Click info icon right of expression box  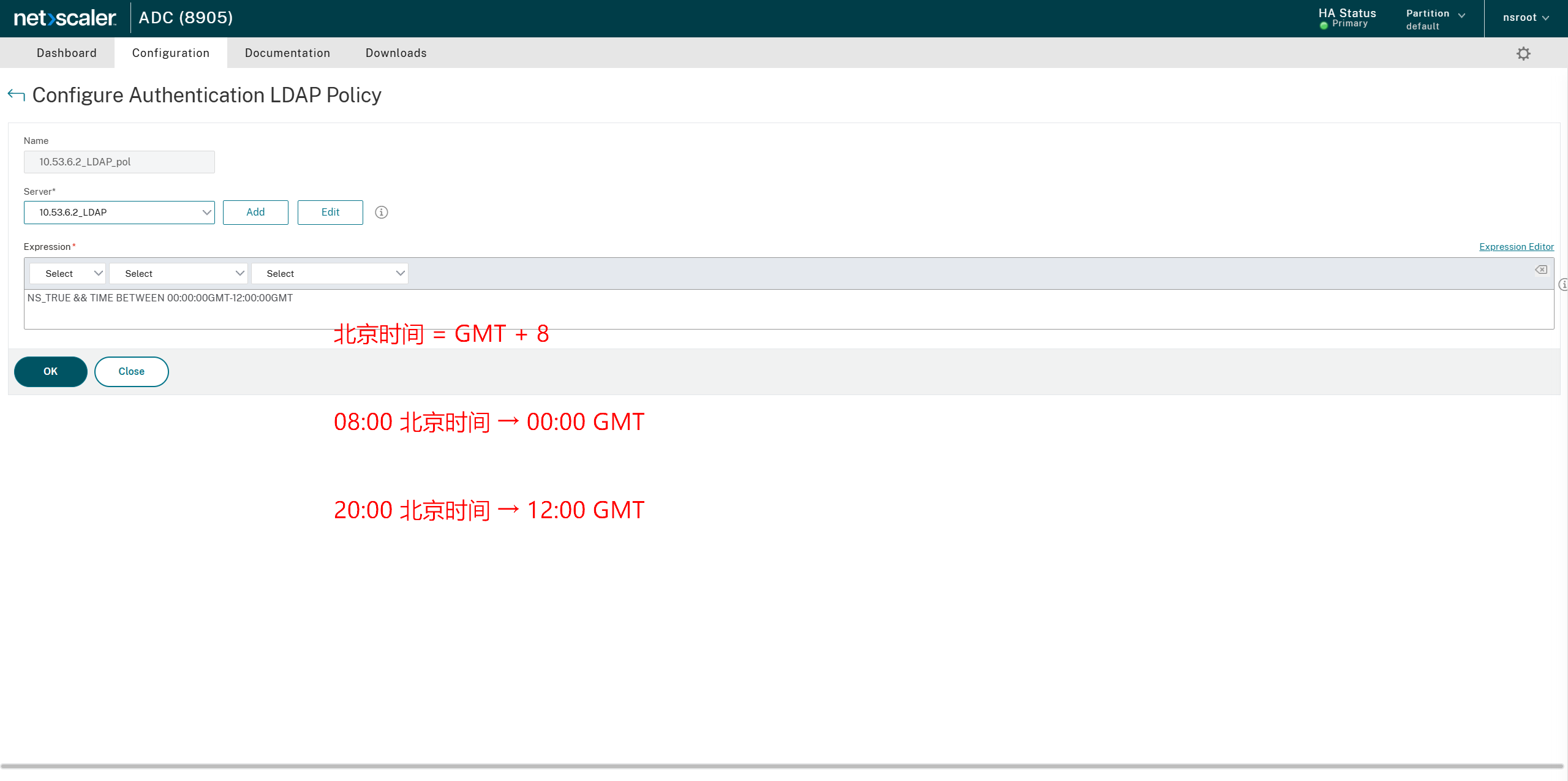1562,285
